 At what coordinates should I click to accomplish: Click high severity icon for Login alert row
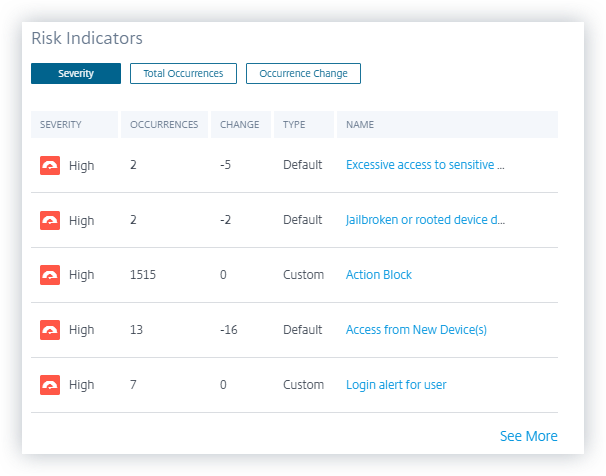pyautogui.click(x=49, y=385)
